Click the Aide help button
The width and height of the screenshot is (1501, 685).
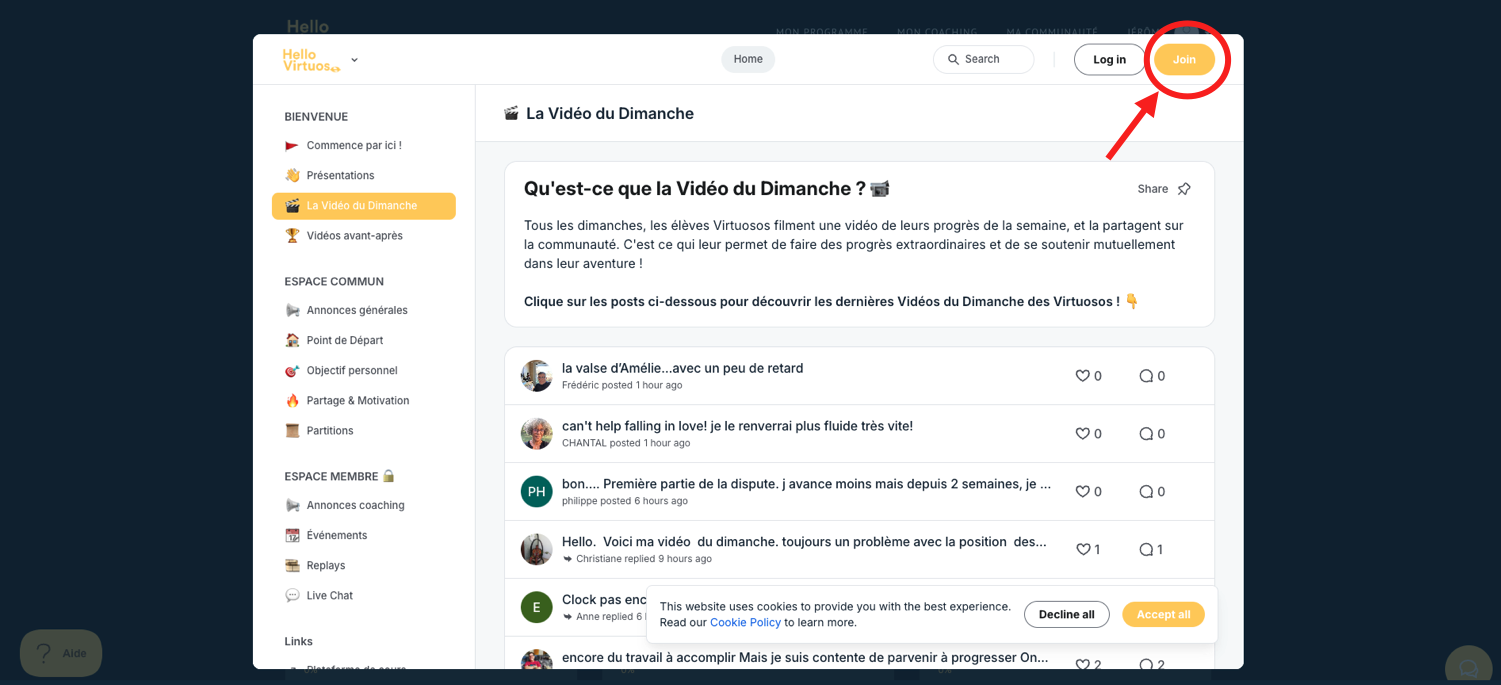(61, 653)
